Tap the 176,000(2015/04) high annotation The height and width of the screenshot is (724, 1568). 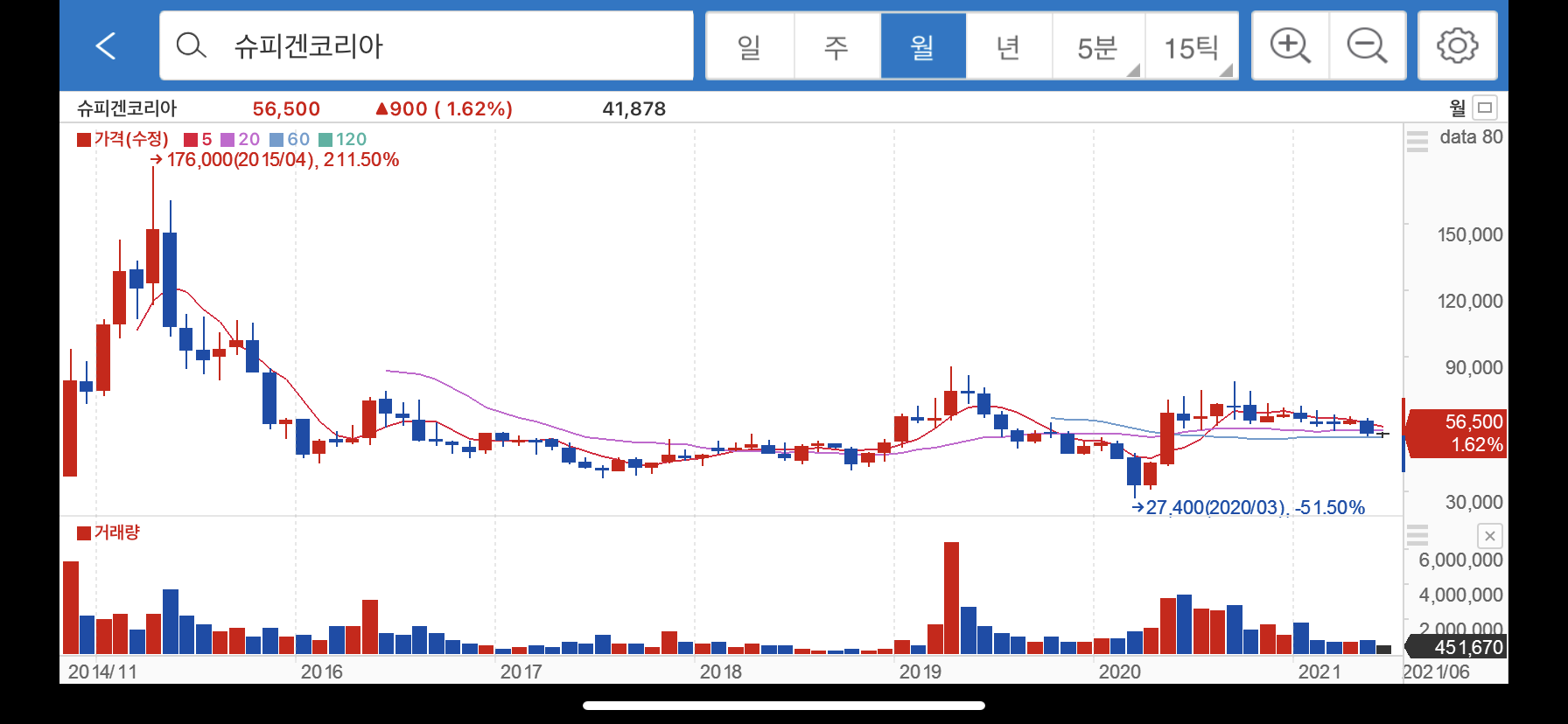point(275,159)
